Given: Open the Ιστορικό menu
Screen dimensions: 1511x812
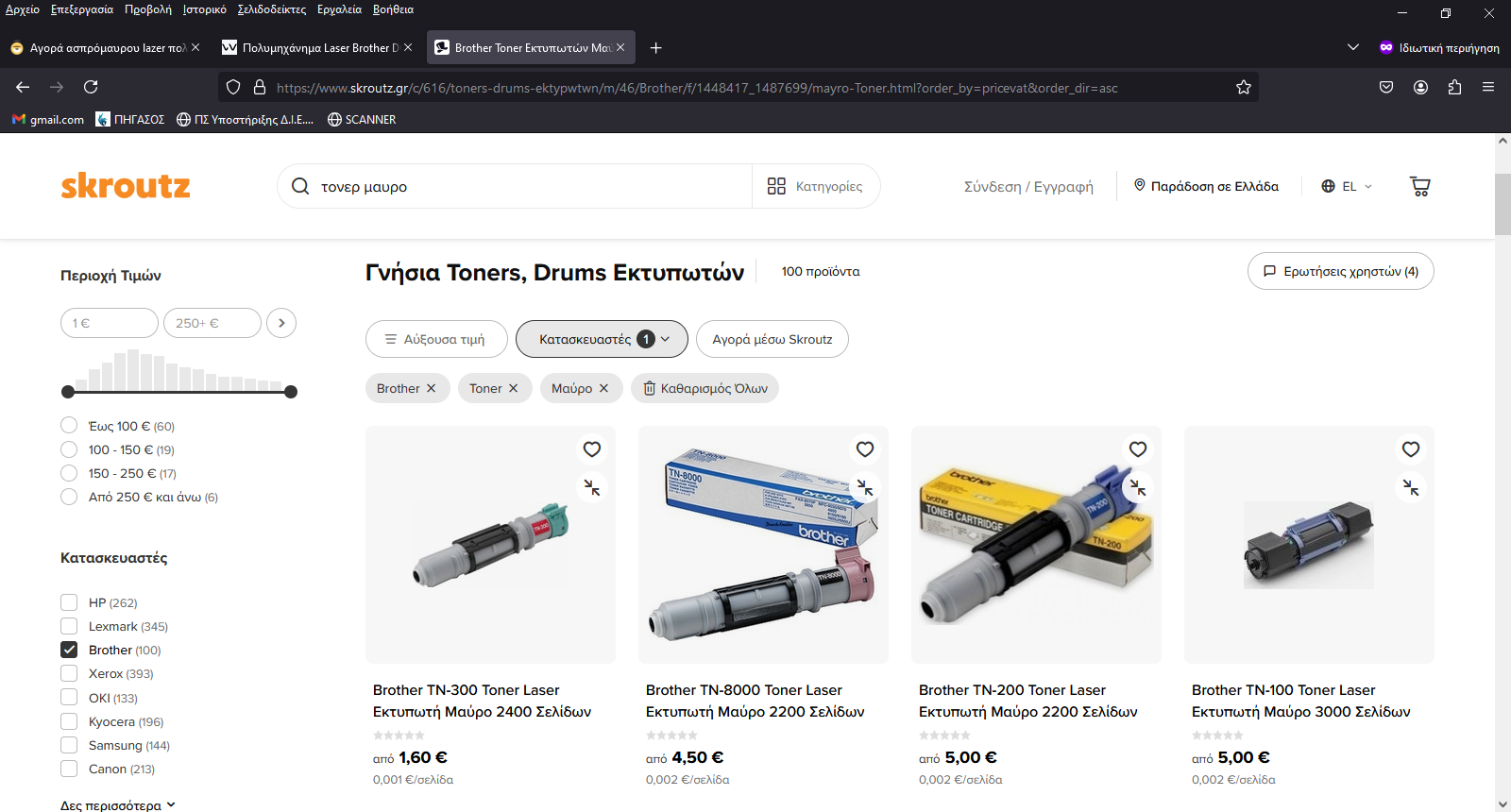Looking at the screenshot, I should click(205, 9).
